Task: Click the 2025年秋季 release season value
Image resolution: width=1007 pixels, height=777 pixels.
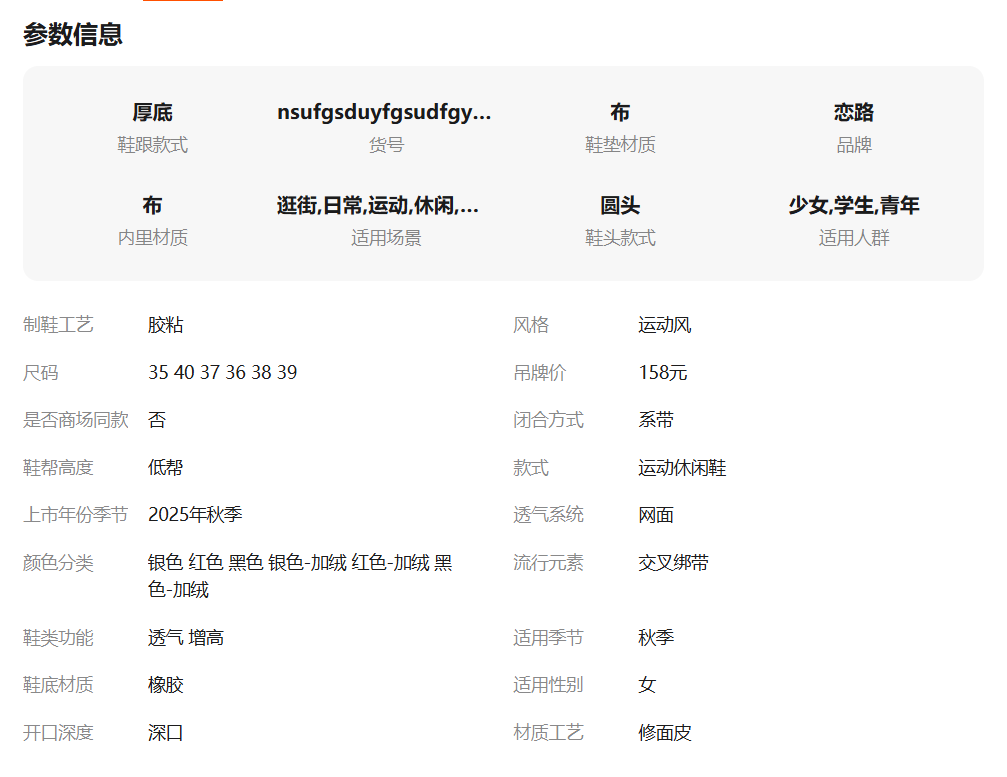Action: pyautogui.click(x=195, y=514)
